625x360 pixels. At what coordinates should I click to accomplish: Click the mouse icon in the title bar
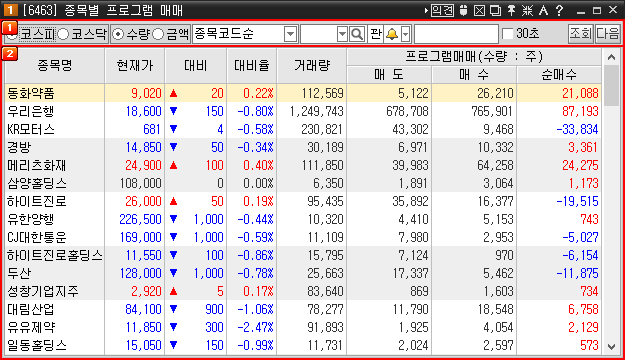463,10
